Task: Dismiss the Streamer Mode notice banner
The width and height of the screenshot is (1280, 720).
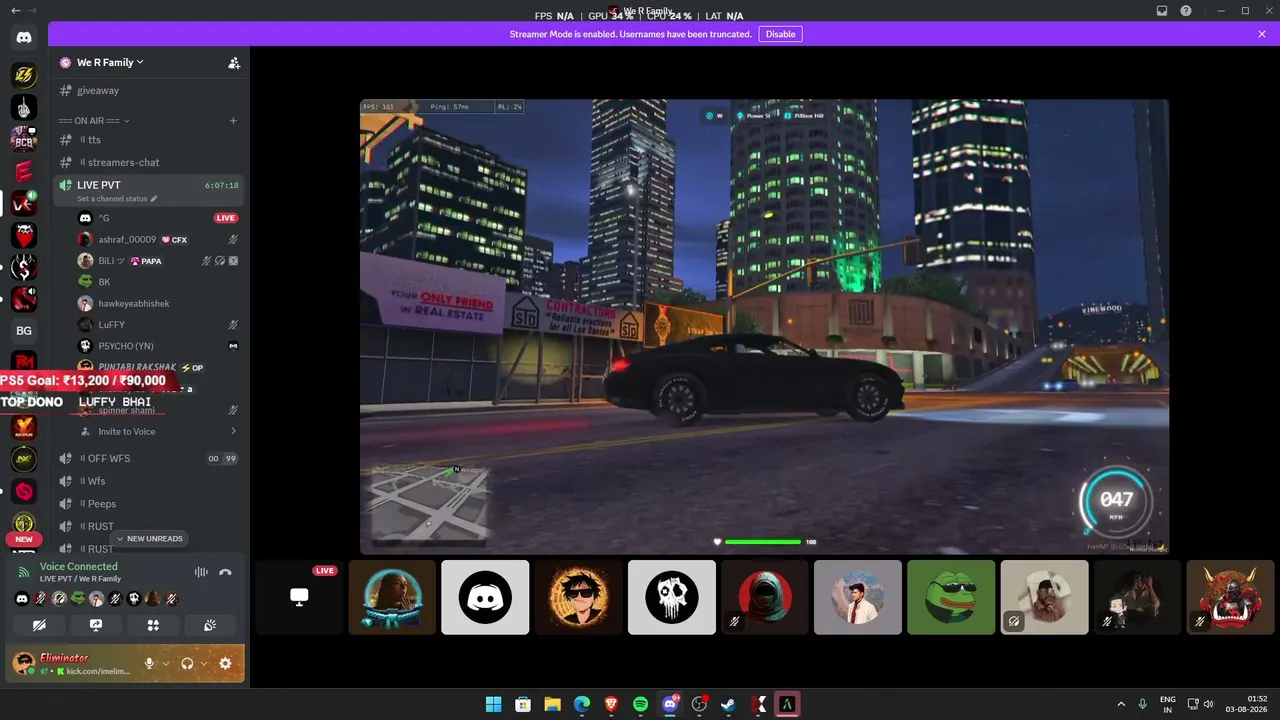Action: coord(1262,34)
